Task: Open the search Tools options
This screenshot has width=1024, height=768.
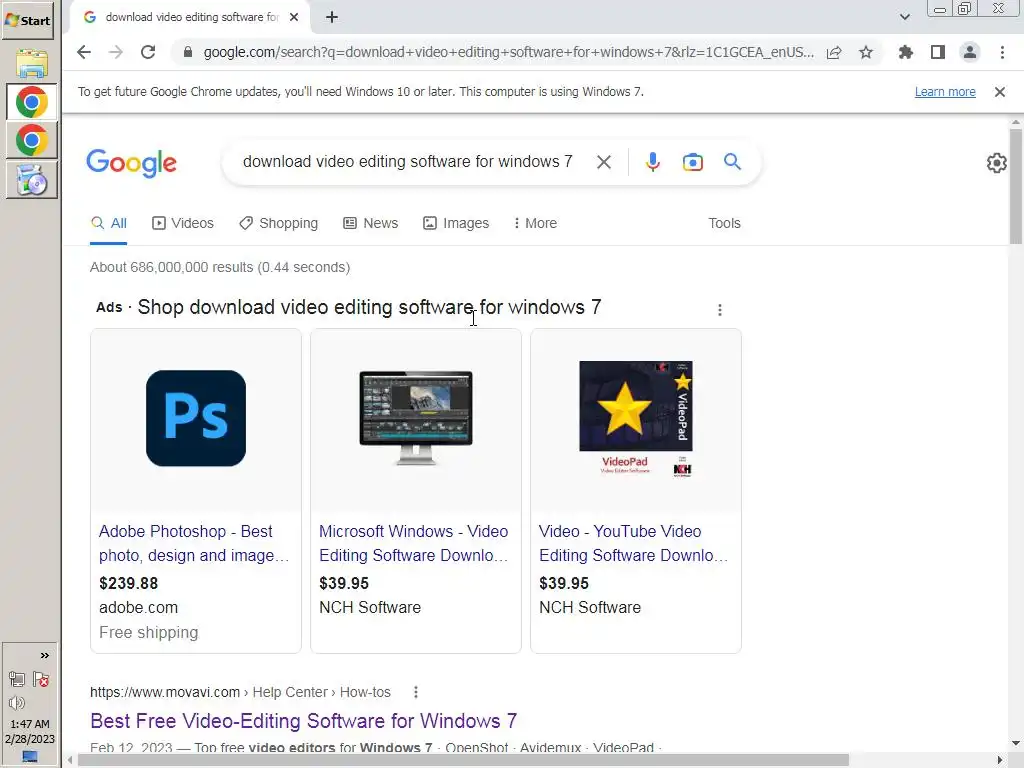Action: [724, 223]
